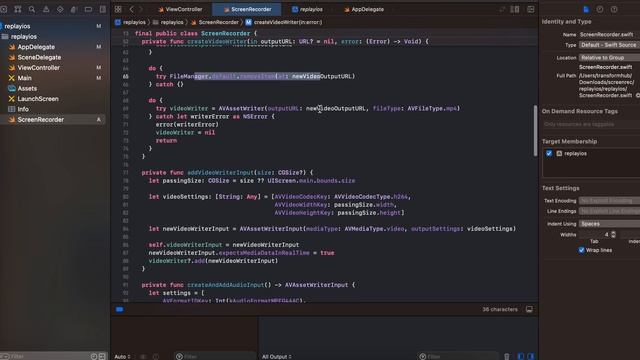The width and height of the screenshot is (640, 360).
Task: Open the Symbol navigator hierarchy icon
Action: click(18, 9)
